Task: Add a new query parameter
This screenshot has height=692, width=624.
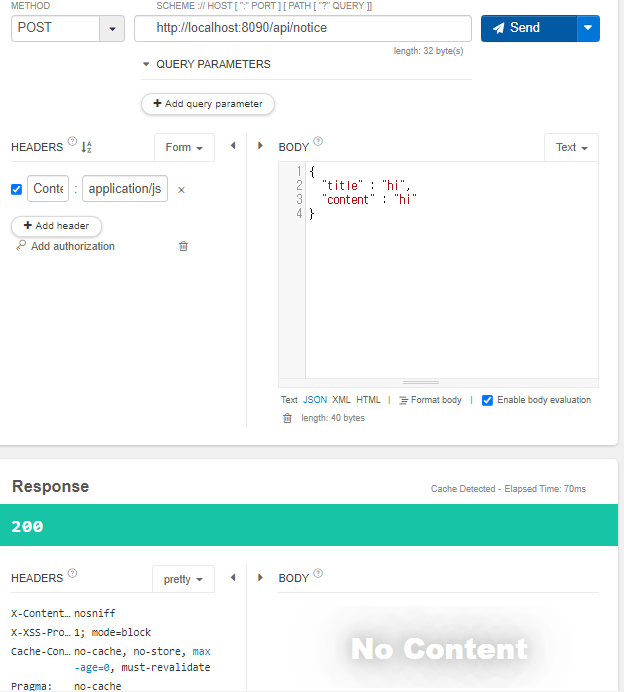Action: [x=208, y=104]
